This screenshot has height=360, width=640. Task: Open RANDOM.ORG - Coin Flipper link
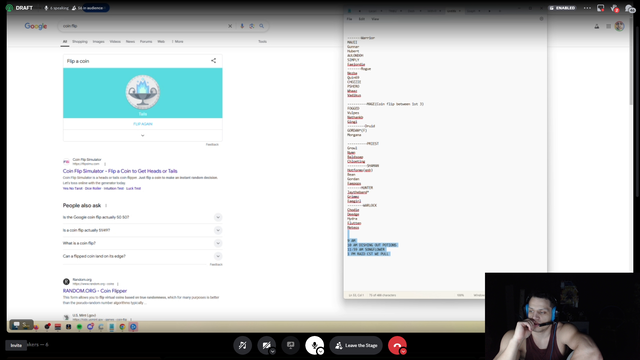95,291
